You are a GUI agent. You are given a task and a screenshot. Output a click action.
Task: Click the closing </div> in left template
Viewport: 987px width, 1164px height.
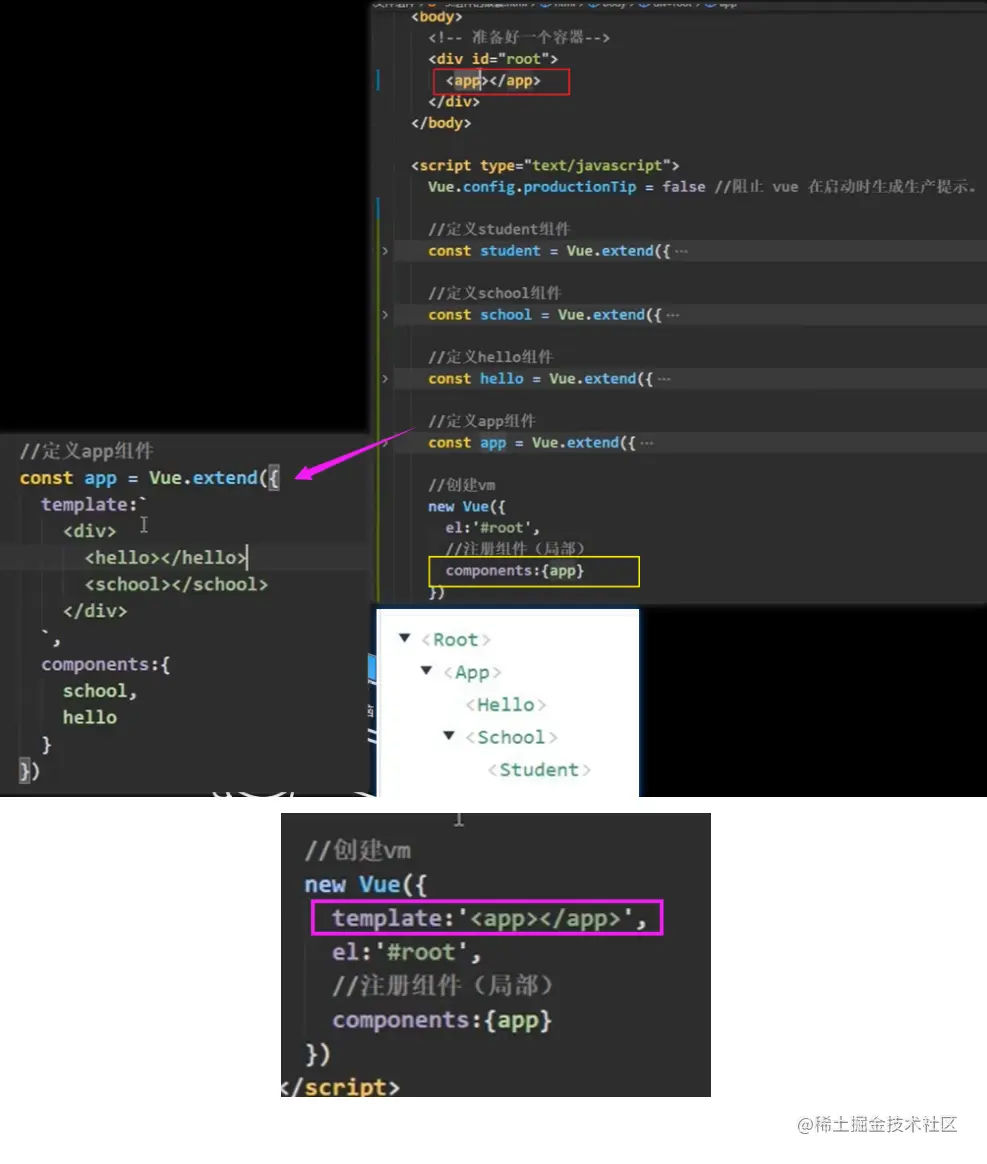[x=95, y=611]
